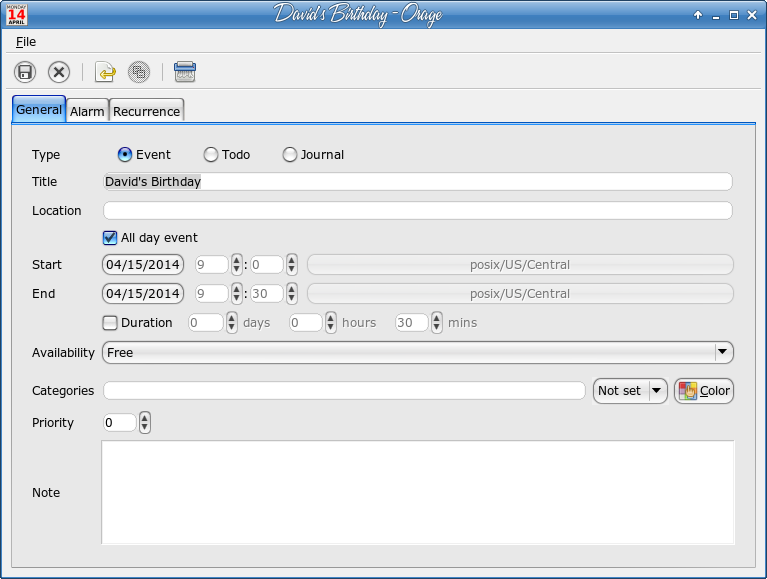Screen dimensions: 767x579
Task: Click the Location input field
Action: coord(418,211)
